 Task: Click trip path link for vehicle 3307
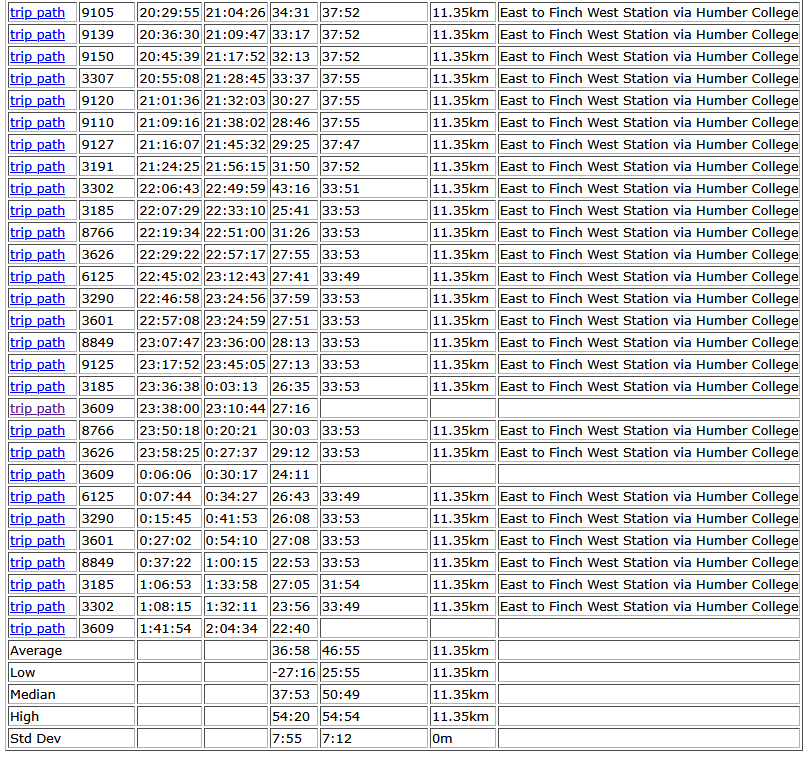click(37, 79)
